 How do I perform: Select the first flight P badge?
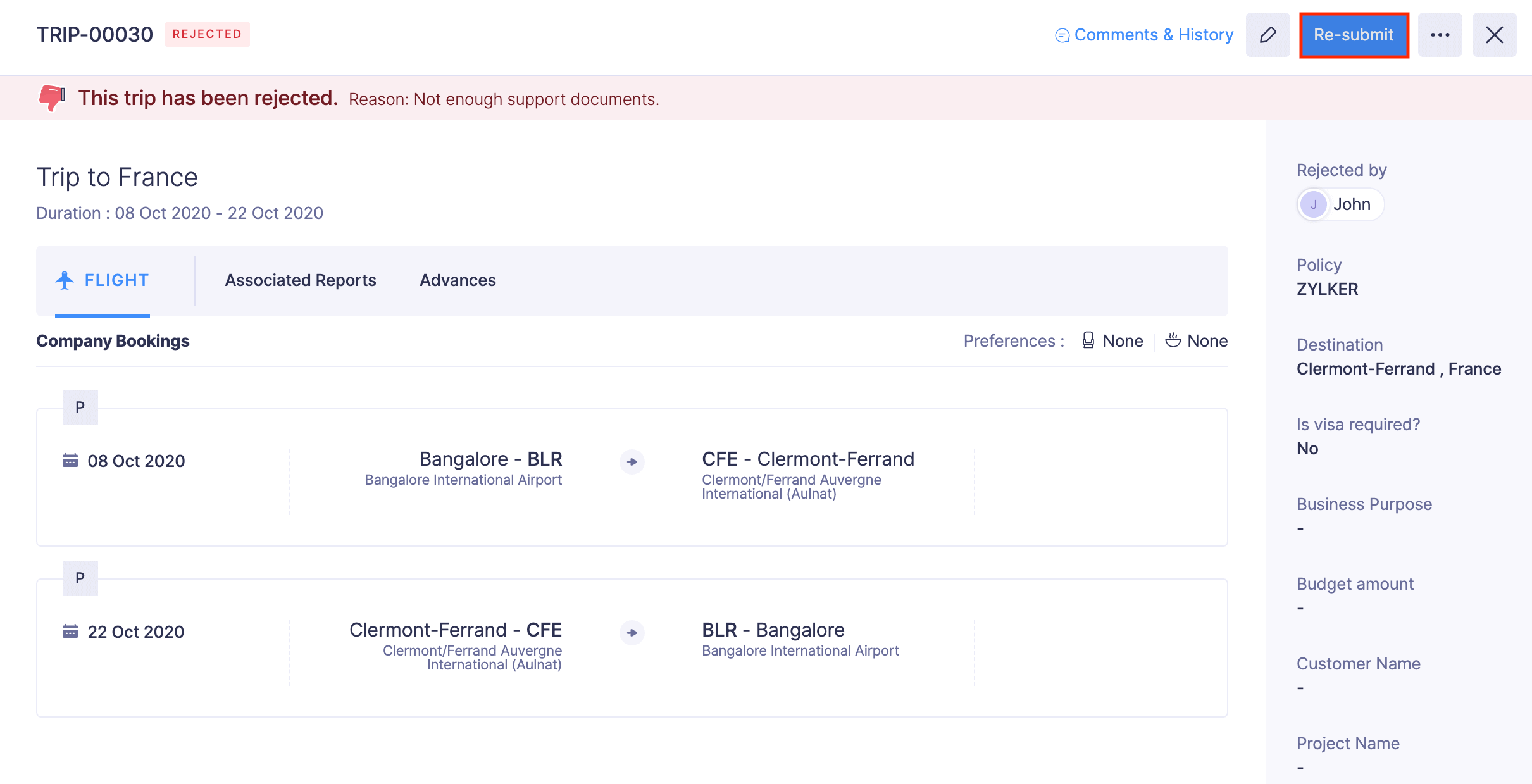(80, 407)
